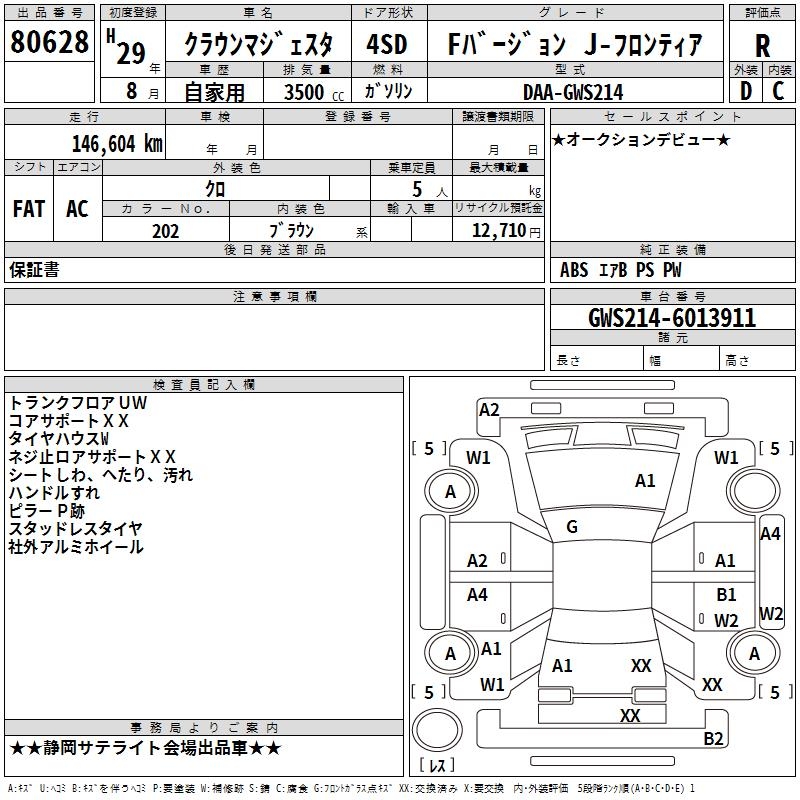Select the G mark on the windshield
This screenshot has width=800, height=800.
pyautogui.click(x=572, y=527)
